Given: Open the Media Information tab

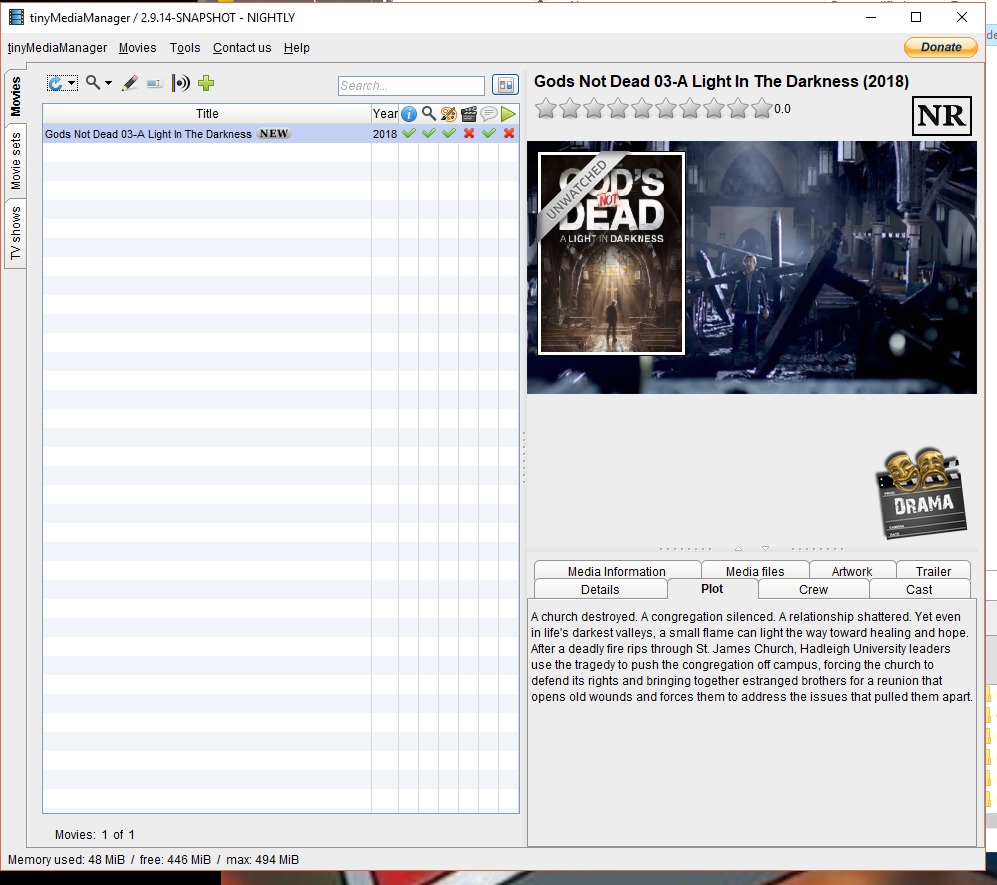Looking at the screenshot, I should pos(617,571).
